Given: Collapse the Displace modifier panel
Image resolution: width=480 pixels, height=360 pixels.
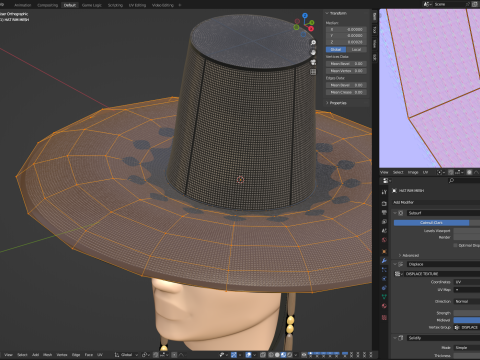Looking at the screenshot, I should coord(395,264).
